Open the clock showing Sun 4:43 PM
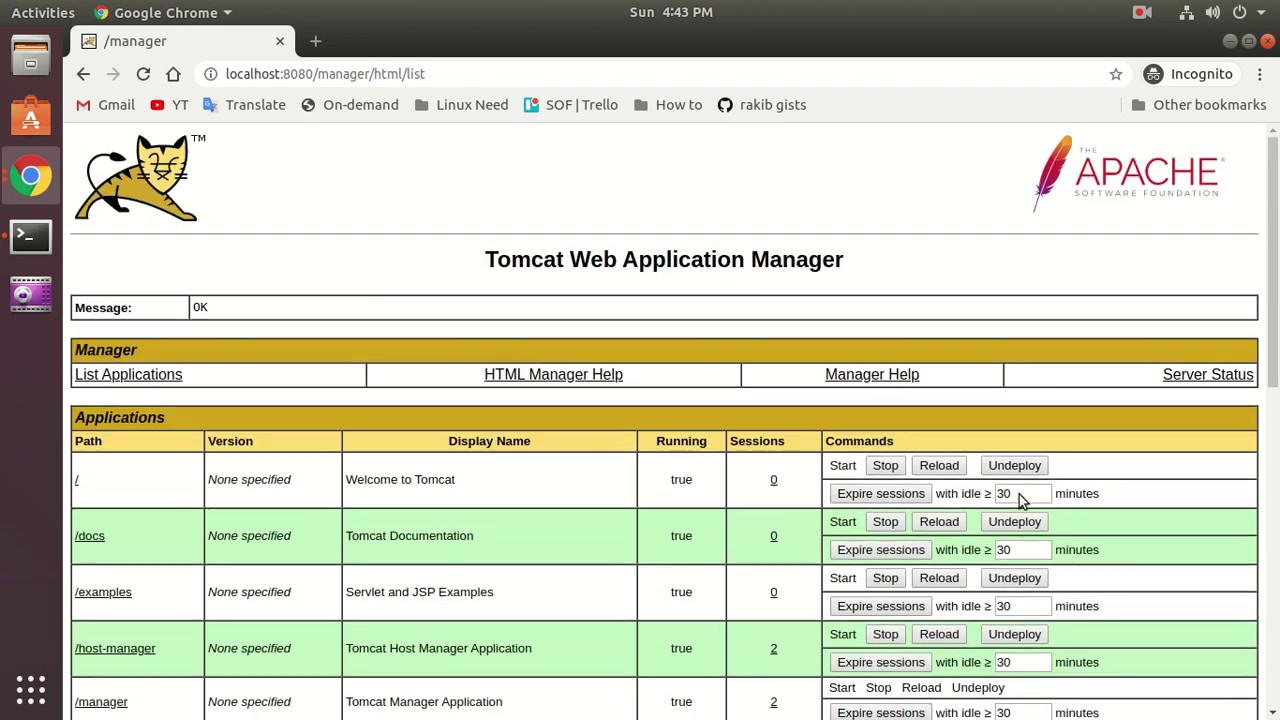Viewport: 1280px width, 720px height. click(x=671, y=12)
